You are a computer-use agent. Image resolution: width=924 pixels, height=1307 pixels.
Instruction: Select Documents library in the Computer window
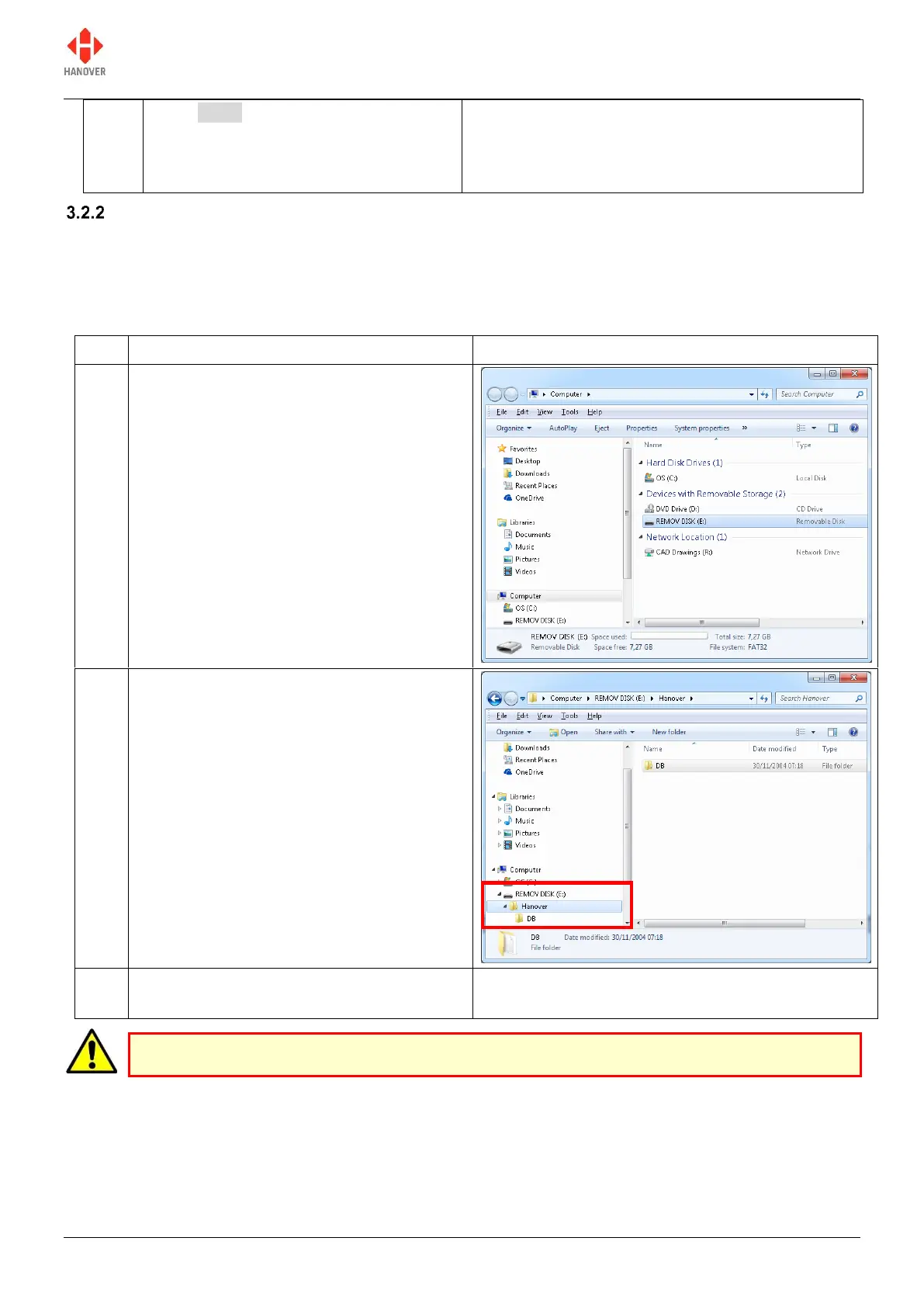[527, 535]
